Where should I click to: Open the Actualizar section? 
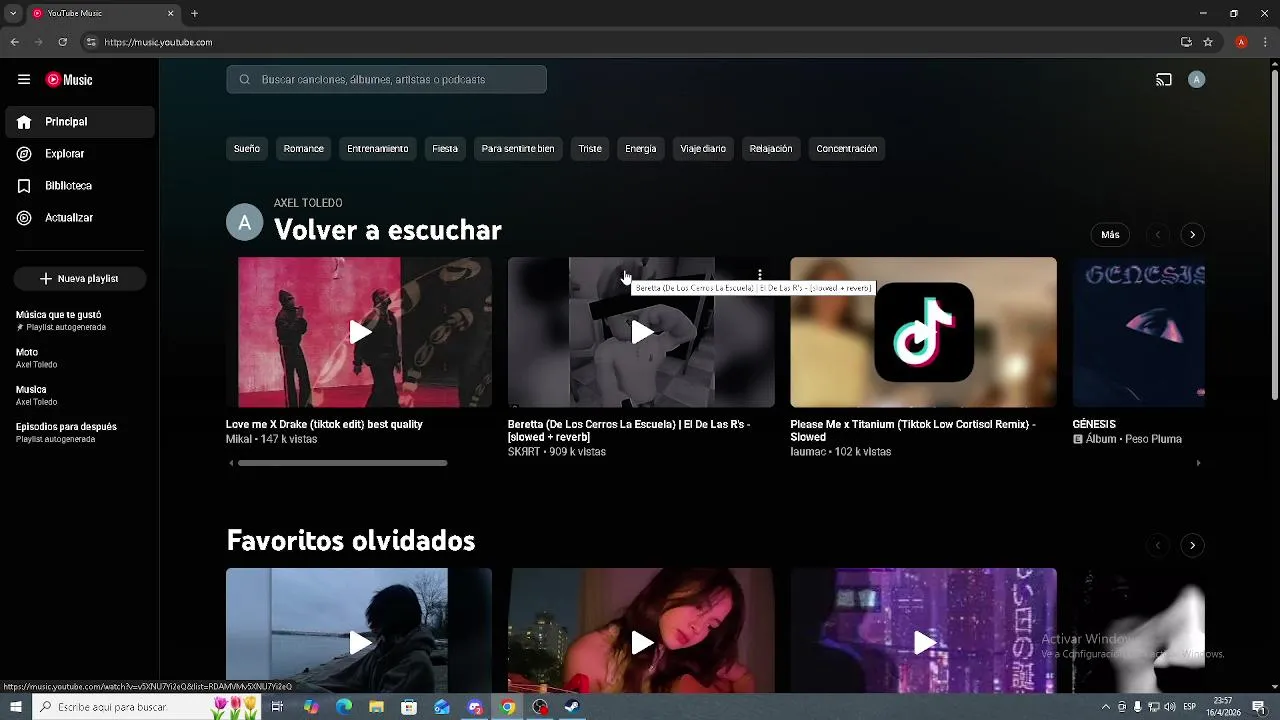pos(80,218)
